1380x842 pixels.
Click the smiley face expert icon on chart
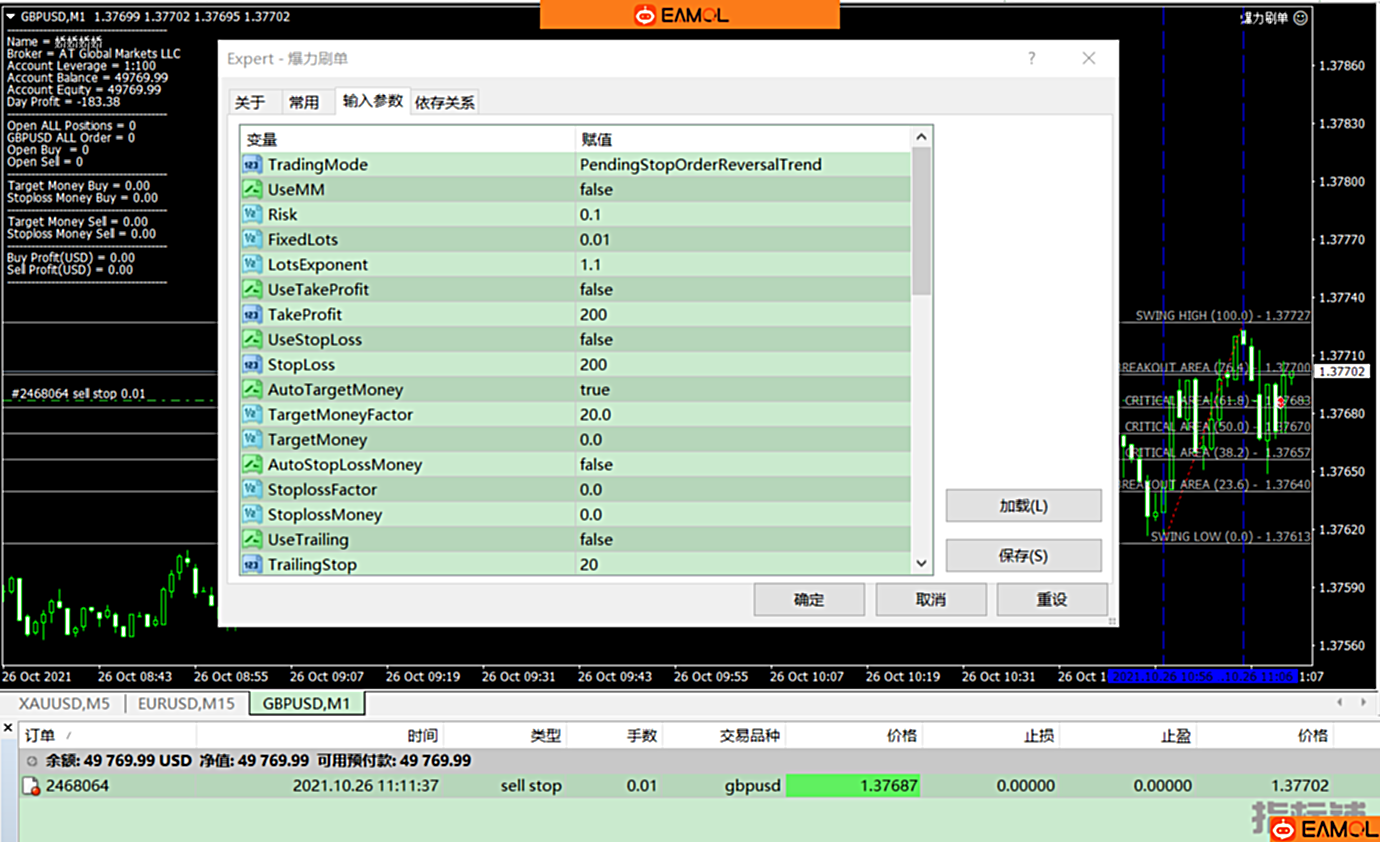pos(1300,18)
